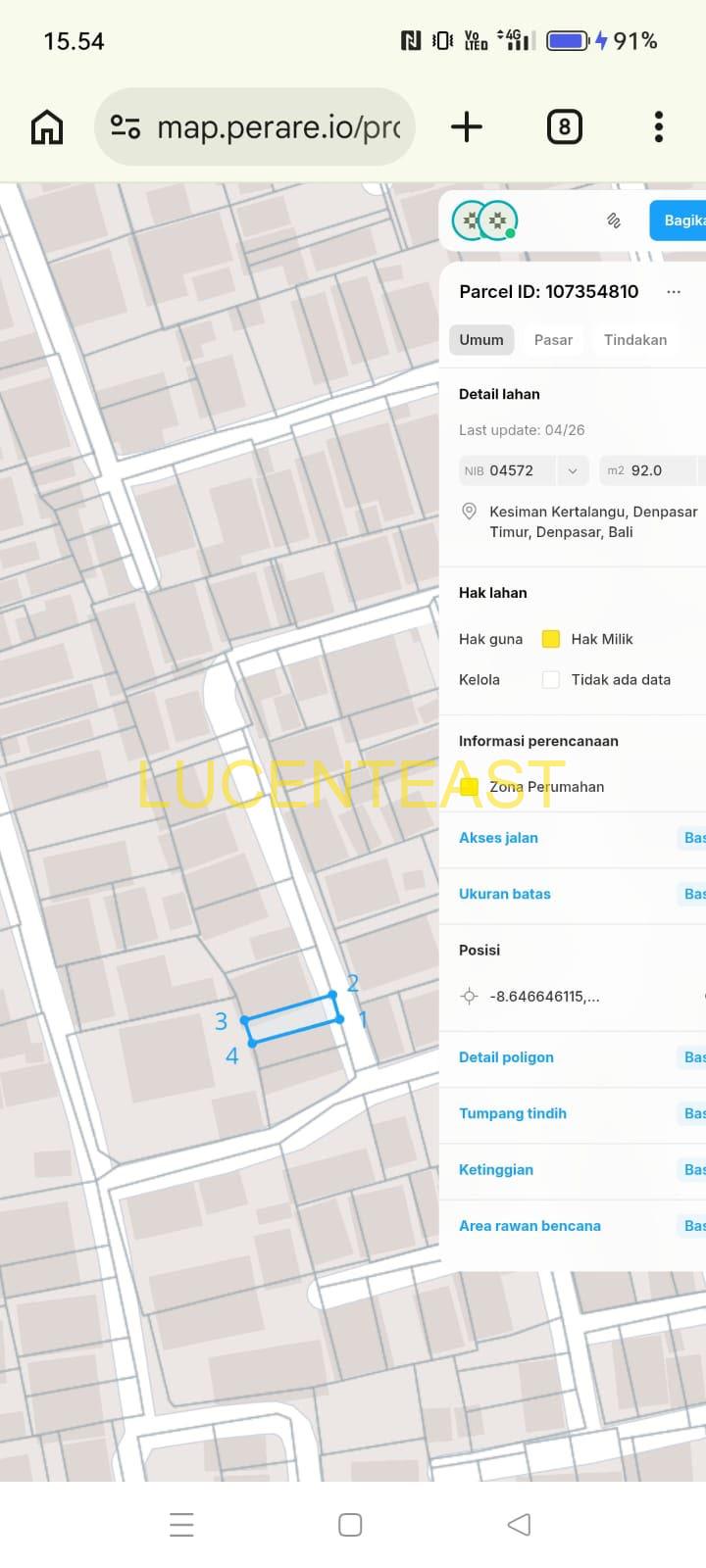Click the Hak Milik yellow swatch
Image resolution: width=706 pixels, height=1568 pixels.
click(x=551, y=639)
